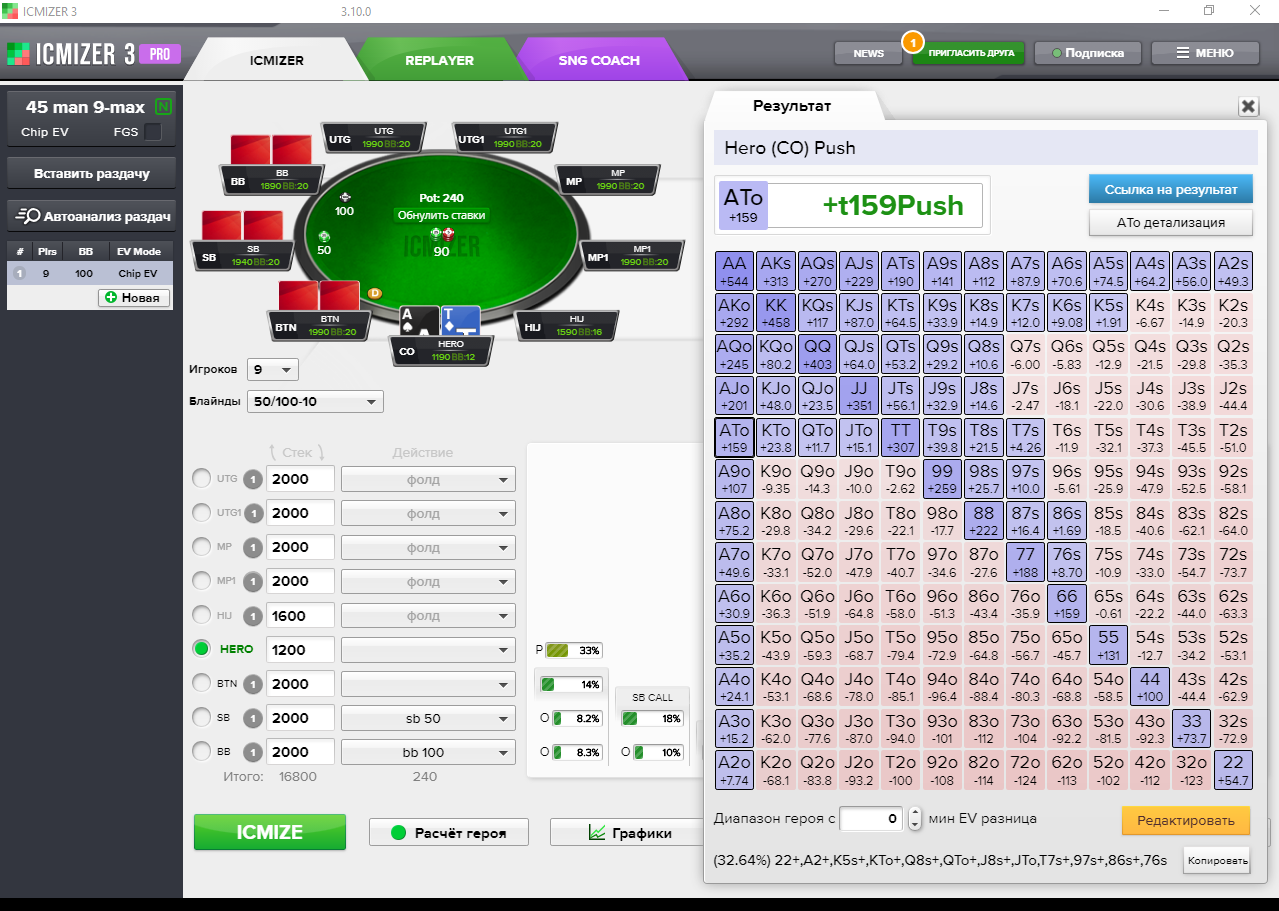Click the grey 1 circle in SB row
The width and height of the screenshot is (1279, 911).
(254, 718)
